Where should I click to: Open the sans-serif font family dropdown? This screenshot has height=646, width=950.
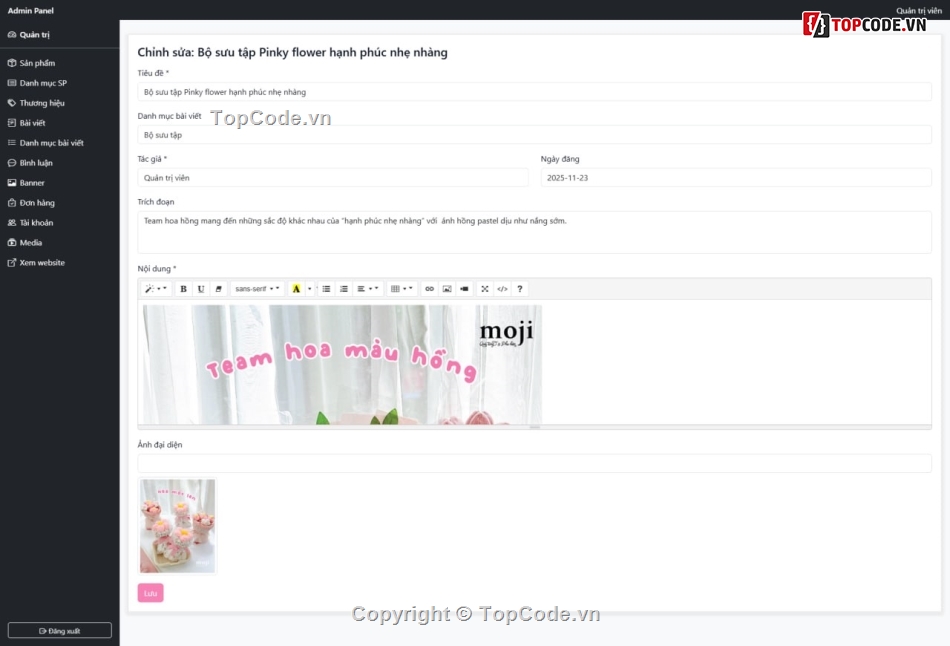[x=257, y=289]
